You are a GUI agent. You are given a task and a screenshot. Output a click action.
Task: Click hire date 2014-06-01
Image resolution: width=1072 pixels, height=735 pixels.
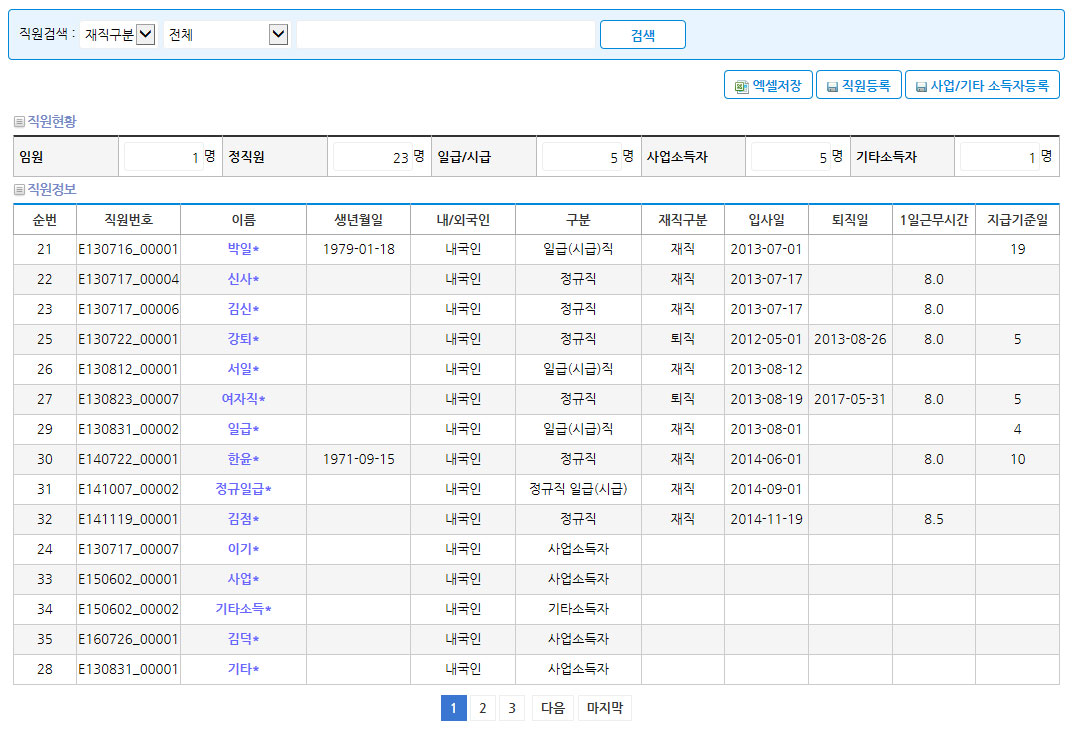click(766, 459)
